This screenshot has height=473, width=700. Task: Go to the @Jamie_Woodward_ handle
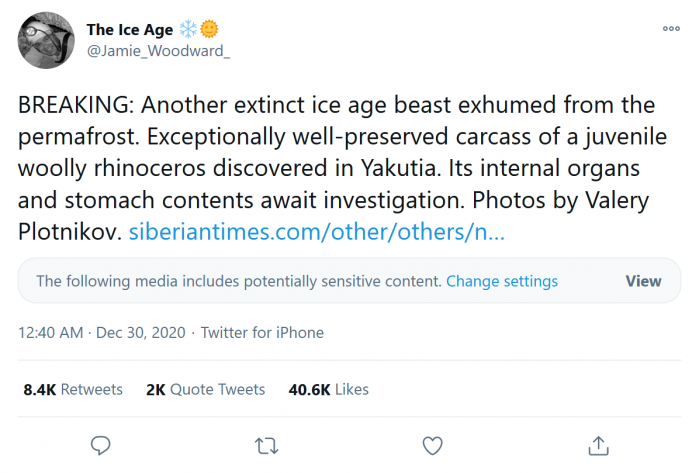(x=159, y=51)
